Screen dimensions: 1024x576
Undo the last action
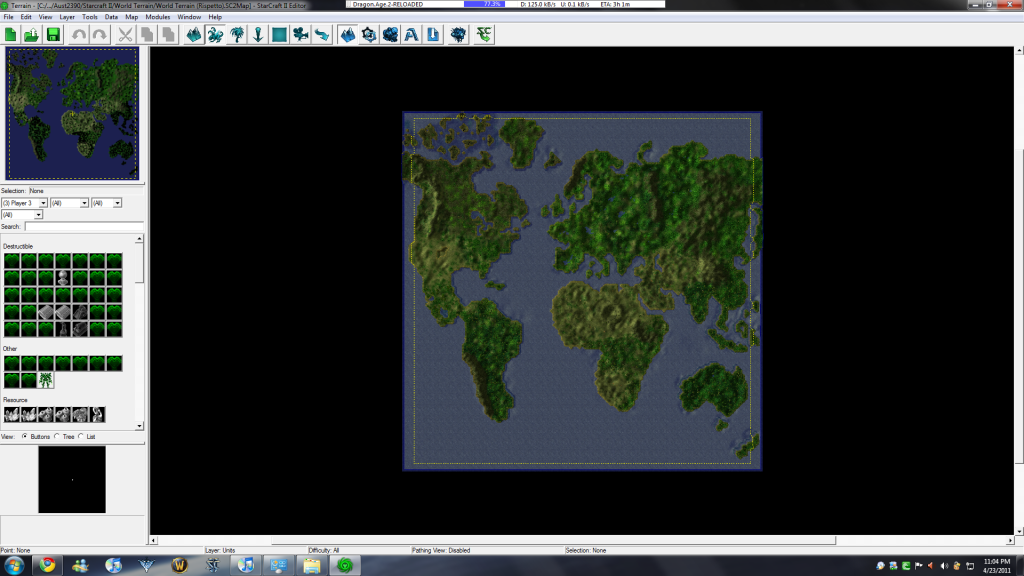click(x=79, y=35)
